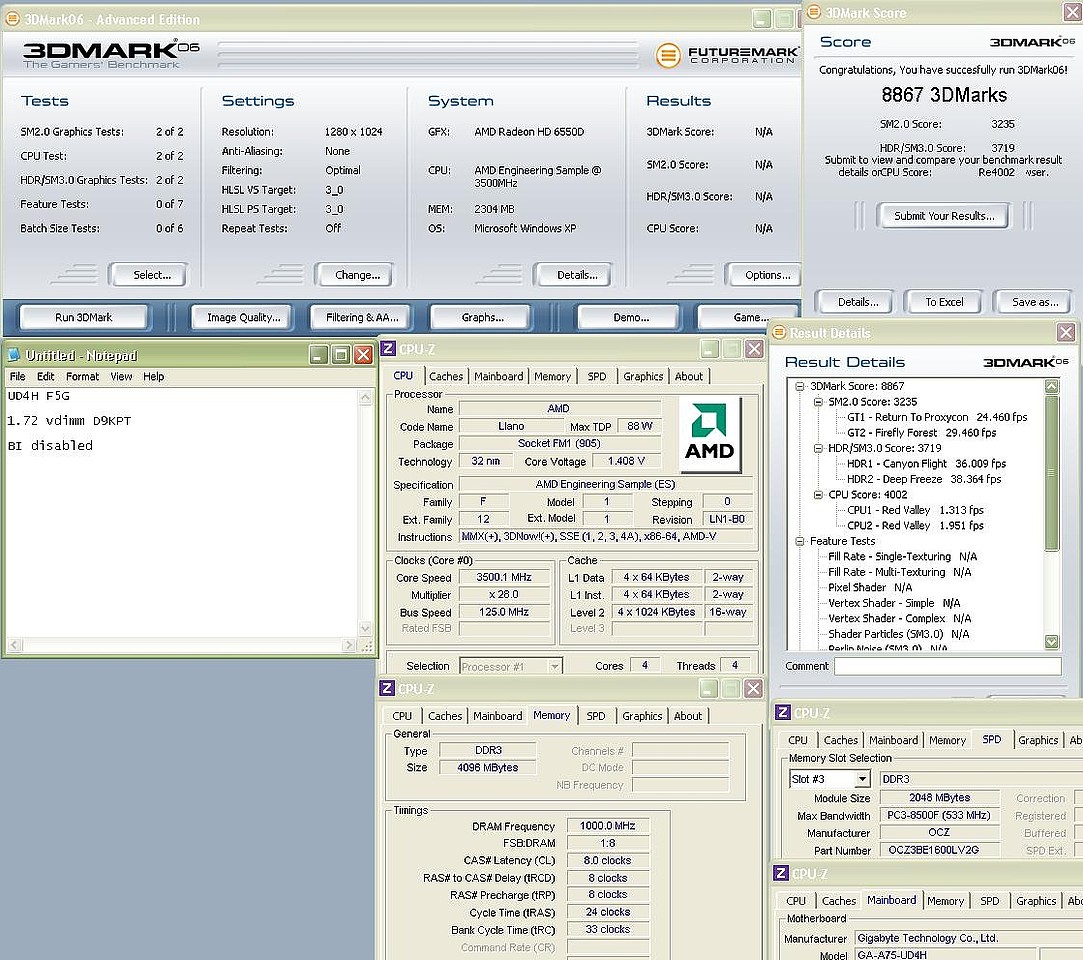This screenshot has width=1083, height=960.
Task: Open the About tab in the Llano CPU-Z window
Action: pos(689,376)
